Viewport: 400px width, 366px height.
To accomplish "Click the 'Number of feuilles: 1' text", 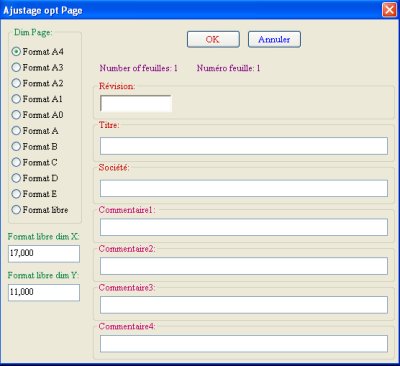I will coord(138,68).
